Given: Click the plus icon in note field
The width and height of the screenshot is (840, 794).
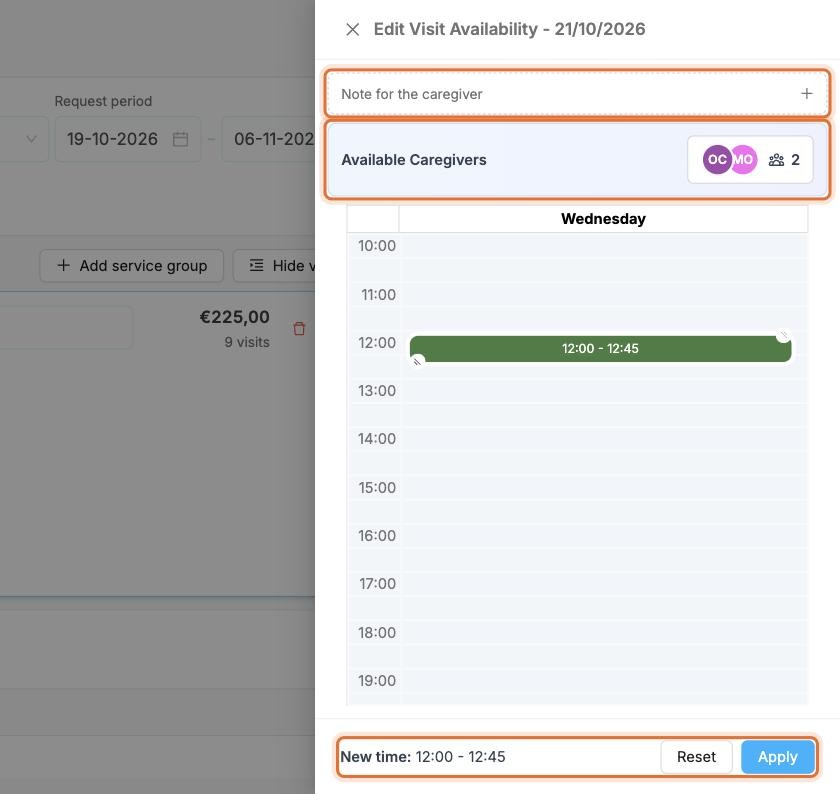Looking at the screenshot, I should pyautogui.click(x=806, y=94).
